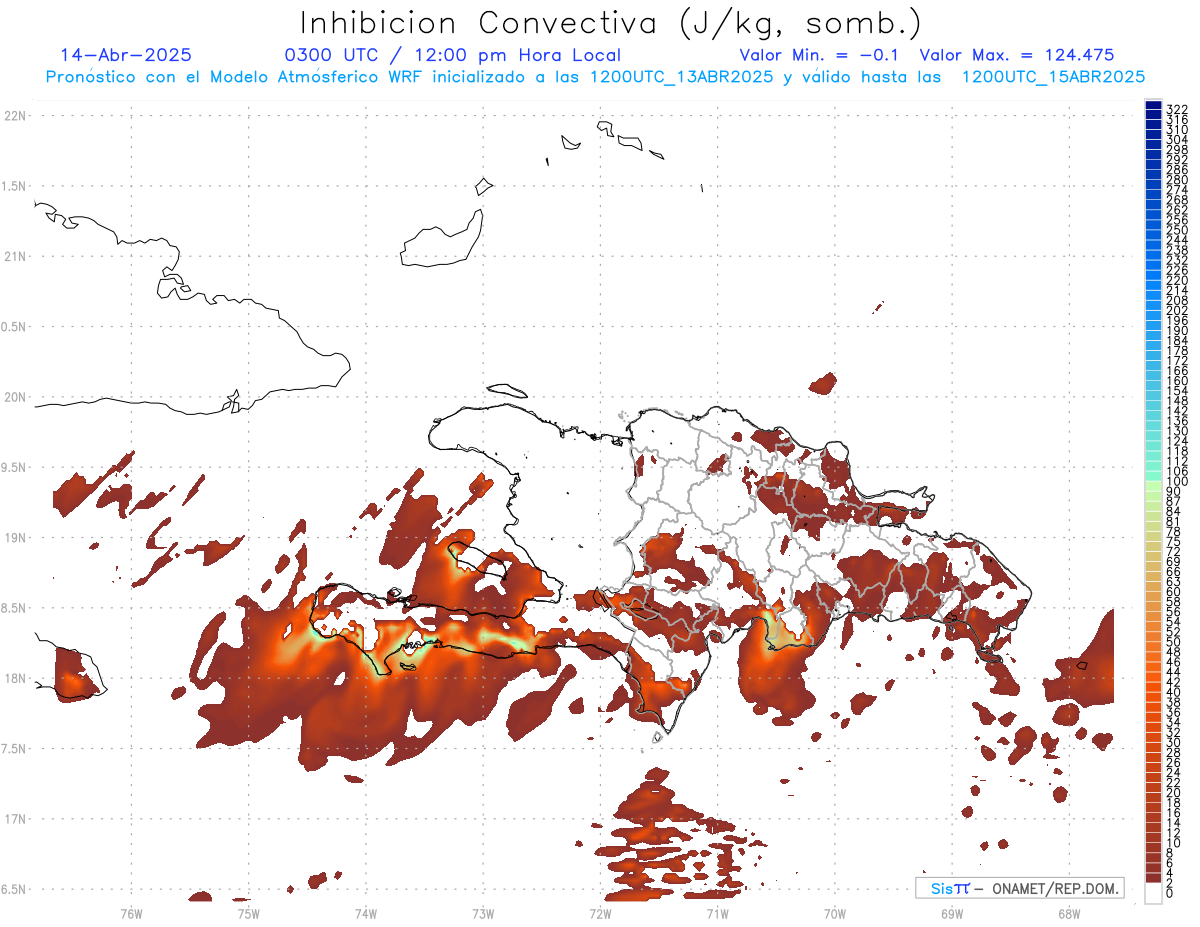This screenshot has width=1200, height=927.
Task: Click the time "0300 UTC / 12:00 pm Hora Local"
Action: click(x=453, y=56)
